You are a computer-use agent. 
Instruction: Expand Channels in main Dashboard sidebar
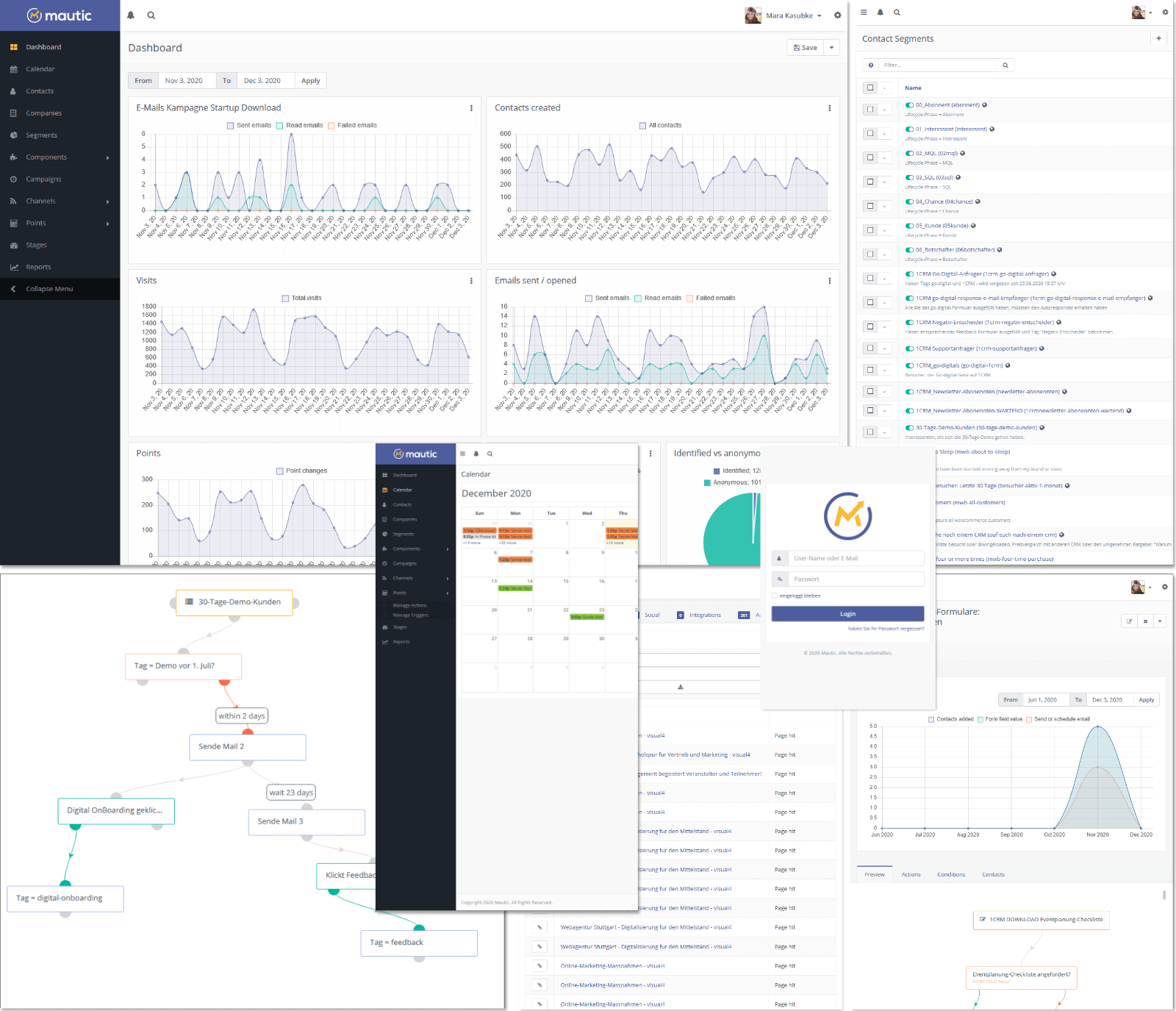pyautogui.click(x=60, y=201)
